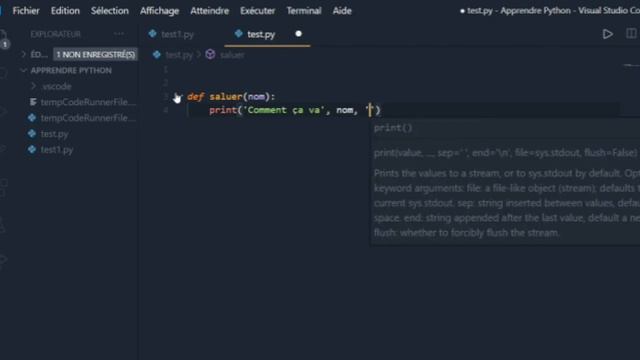Viewport: 640px width, 360px height.
Task: Click test.py in the breadcrumb
Action: coord(179,55)
